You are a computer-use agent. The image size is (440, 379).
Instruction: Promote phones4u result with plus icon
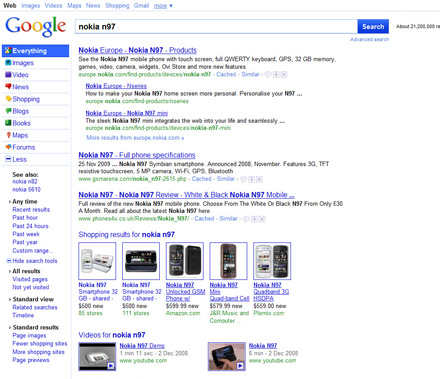pos(254,219)
